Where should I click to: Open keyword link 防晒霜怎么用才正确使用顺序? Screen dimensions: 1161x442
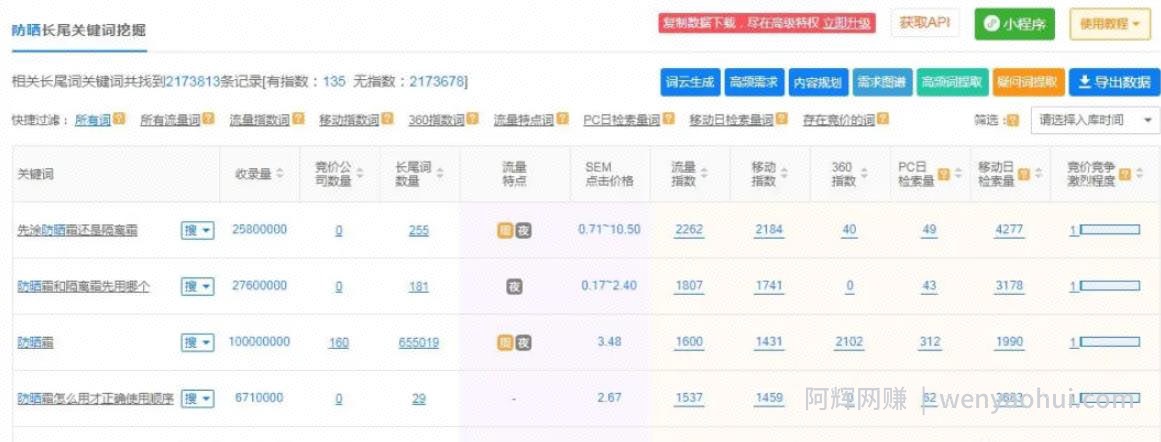tap(96, 398)
